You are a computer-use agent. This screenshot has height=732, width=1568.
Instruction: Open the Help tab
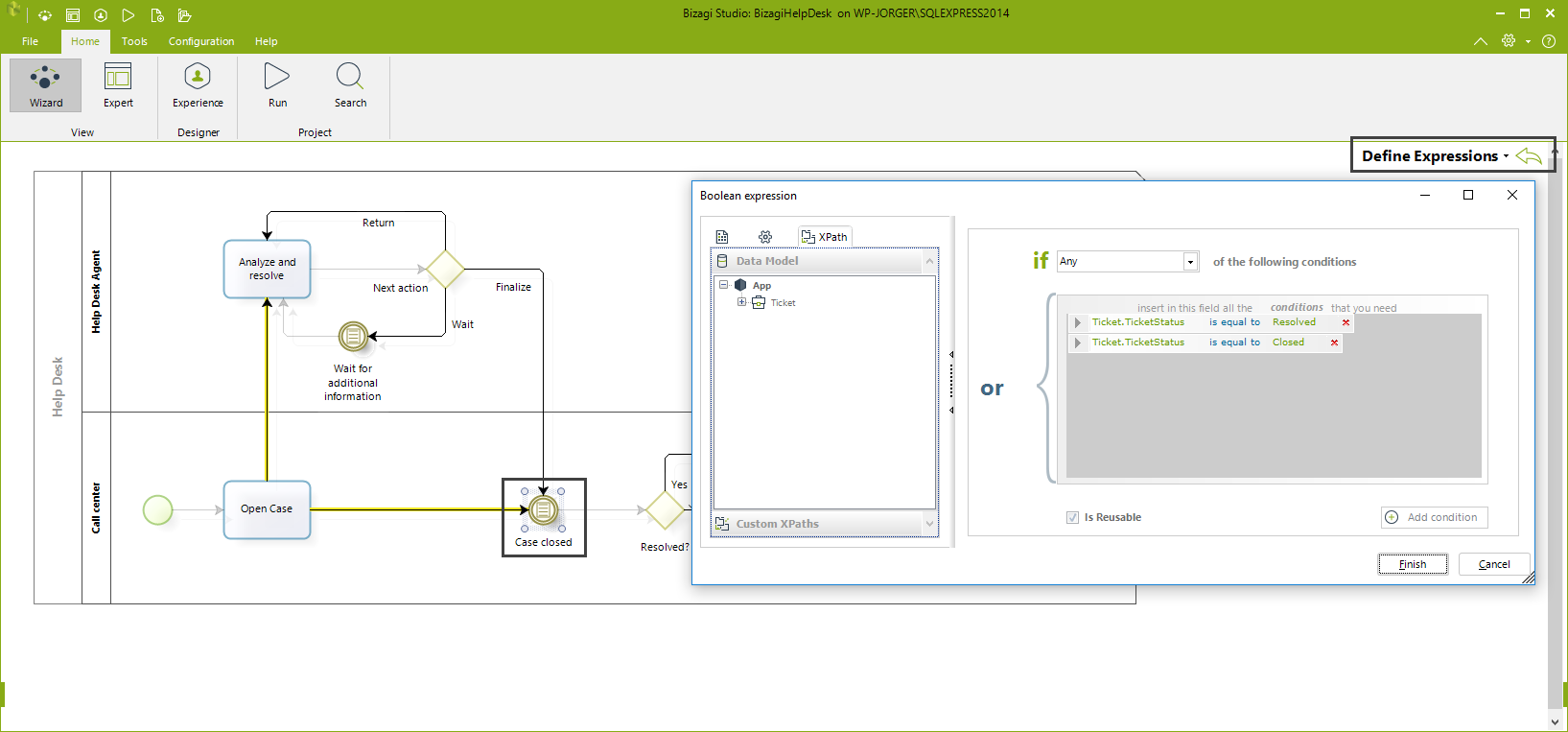[x=267, y=41]
